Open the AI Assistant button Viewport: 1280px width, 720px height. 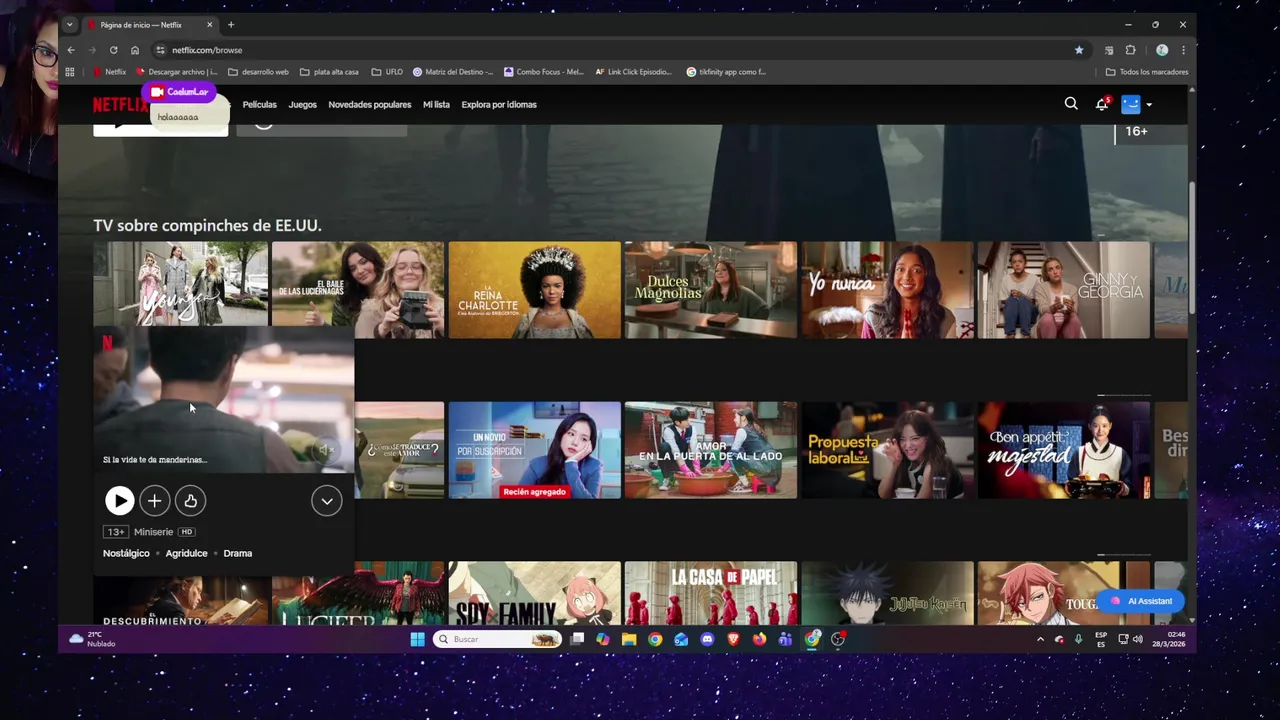(x=1141, y=601)
